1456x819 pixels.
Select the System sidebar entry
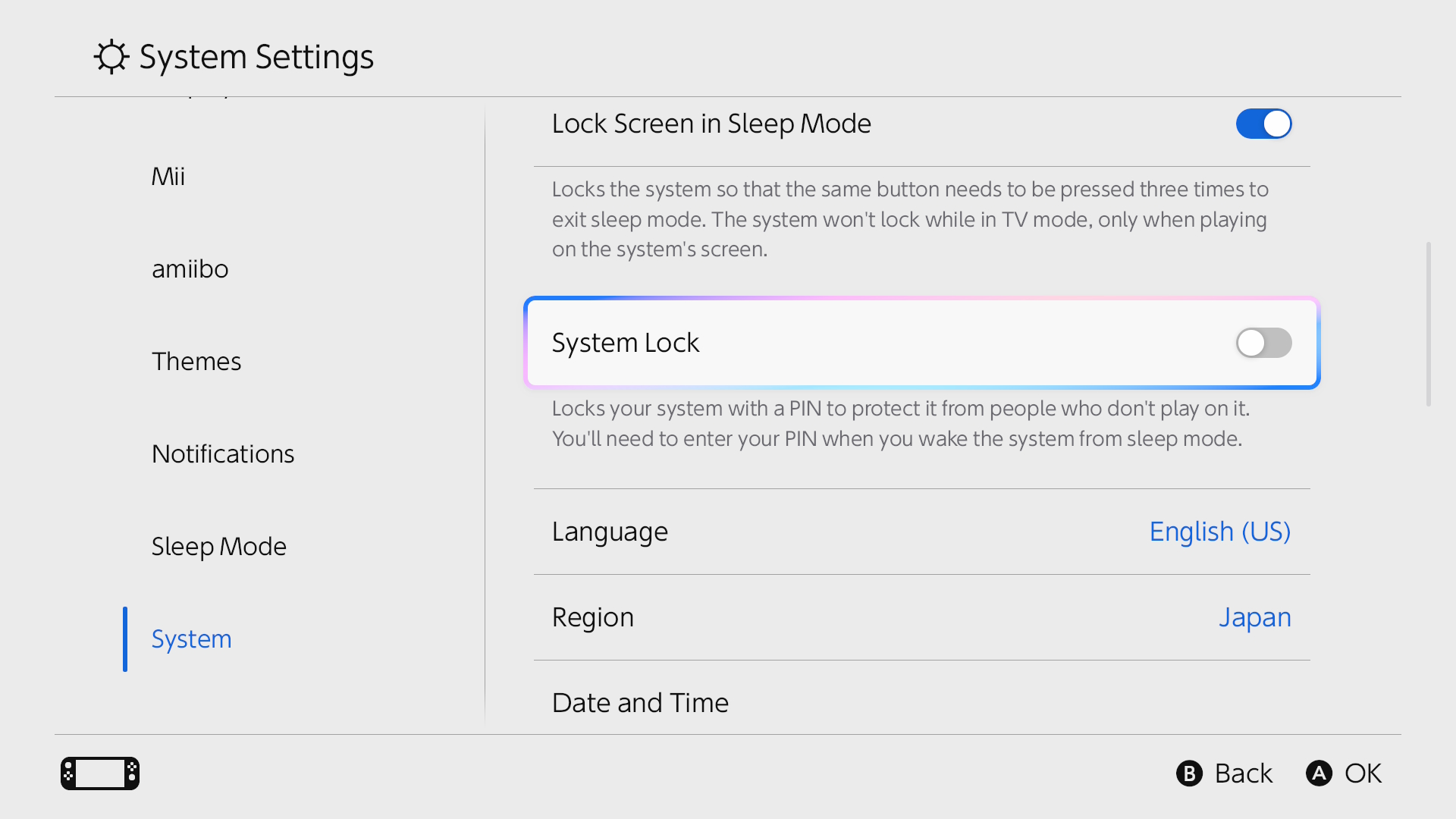click(191, 639)
